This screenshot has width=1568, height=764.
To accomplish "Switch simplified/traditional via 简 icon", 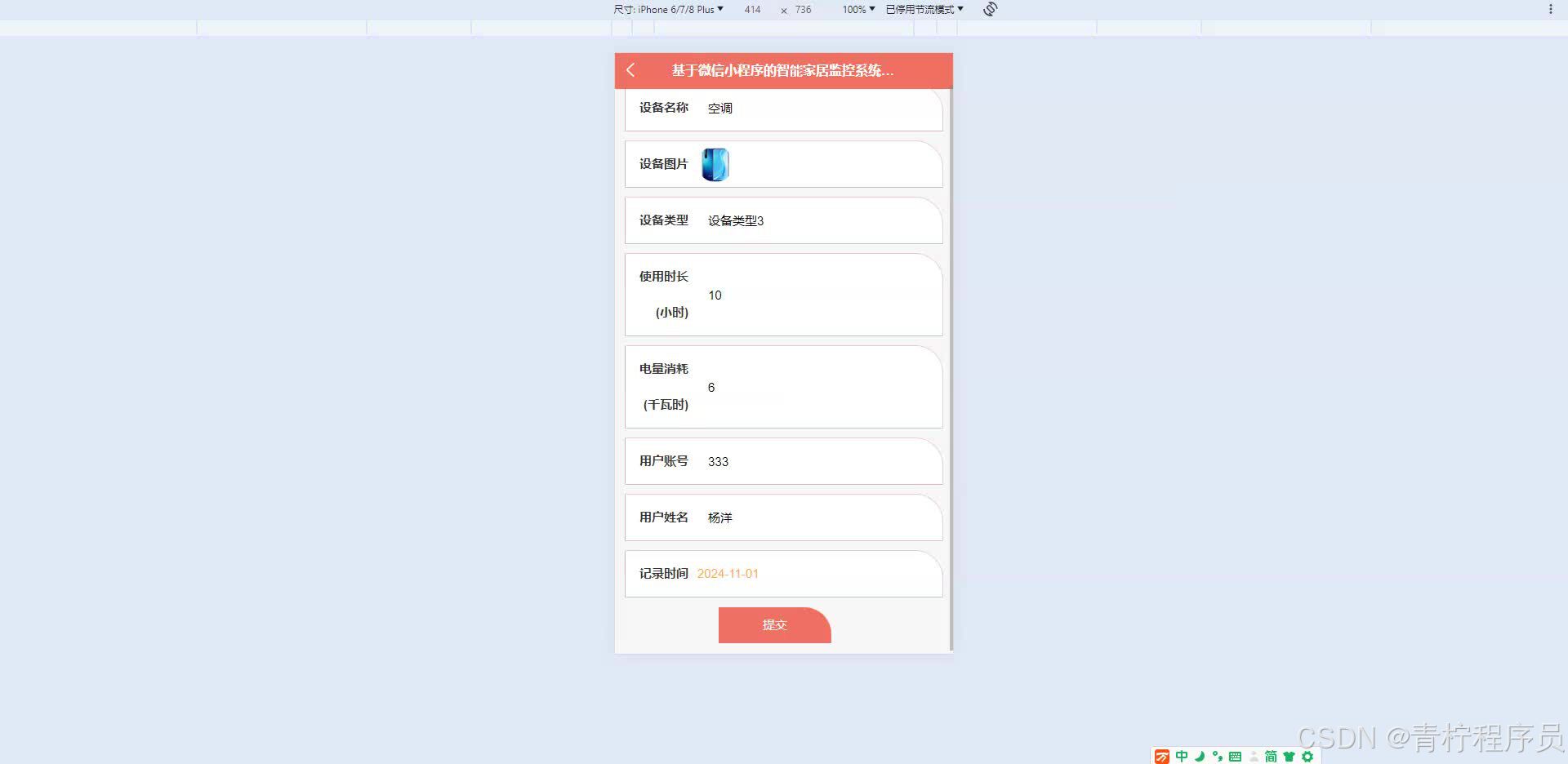I will (x=1271, y=755).
